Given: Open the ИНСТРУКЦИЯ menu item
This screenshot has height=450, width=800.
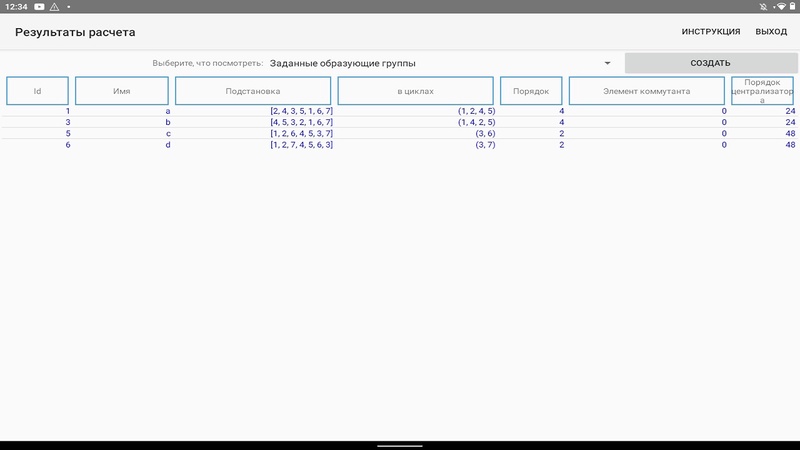Looking at the screenshot, I should click(711, 32).
